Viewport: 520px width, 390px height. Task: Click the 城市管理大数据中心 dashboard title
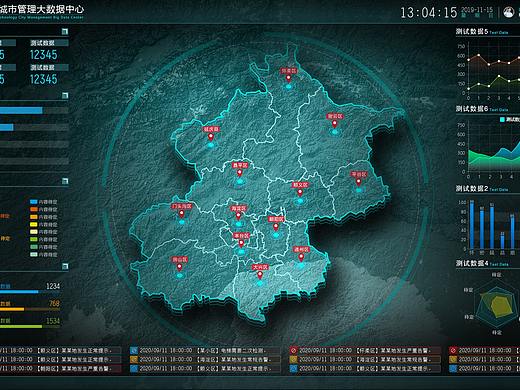point(42,9)
